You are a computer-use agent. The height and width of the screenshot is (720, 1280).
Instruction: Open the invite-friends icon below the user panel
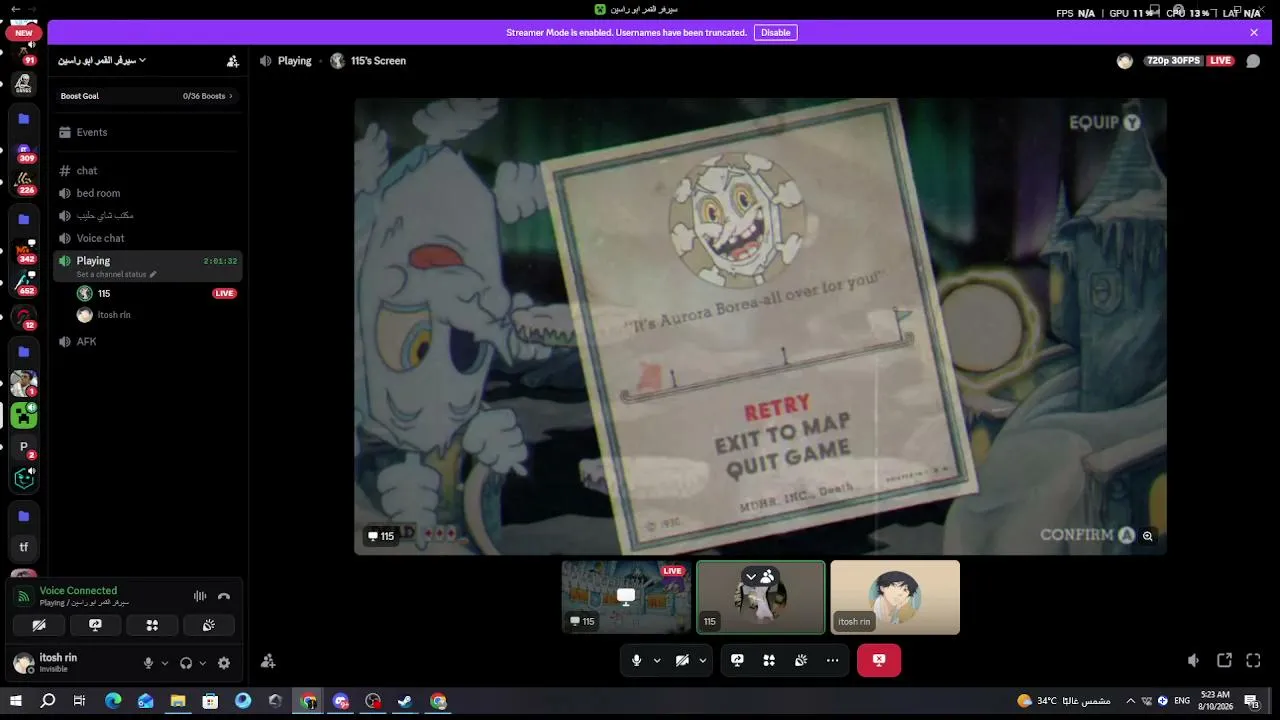[268, 661]
